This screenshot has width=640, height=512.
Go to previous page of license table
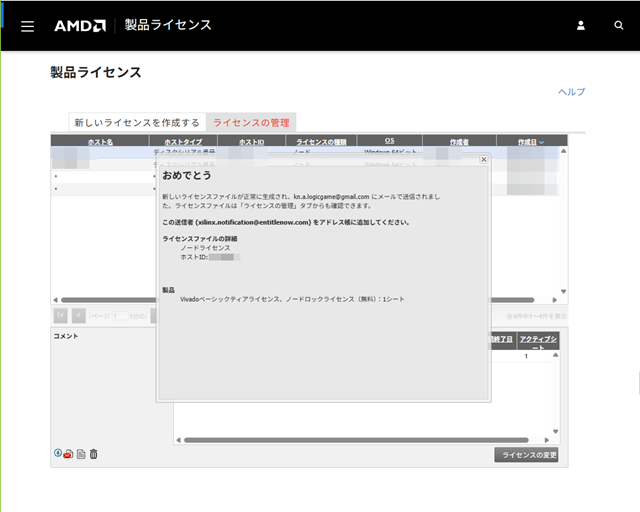(78, 316)
